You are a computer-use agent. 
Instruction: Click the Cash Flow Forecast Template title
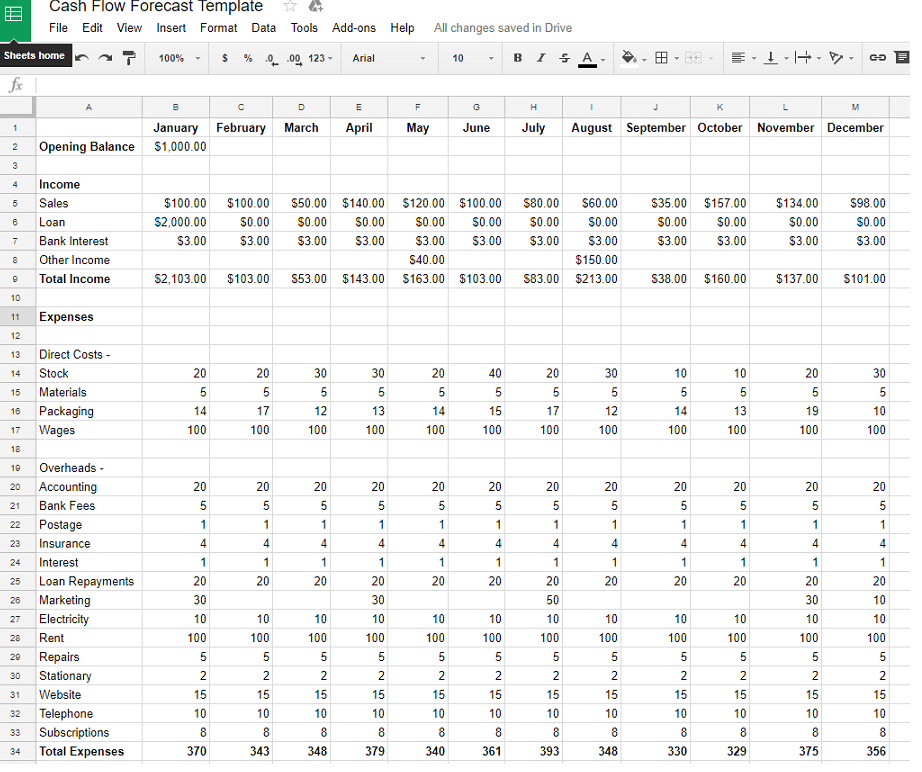tap(156, 7)
